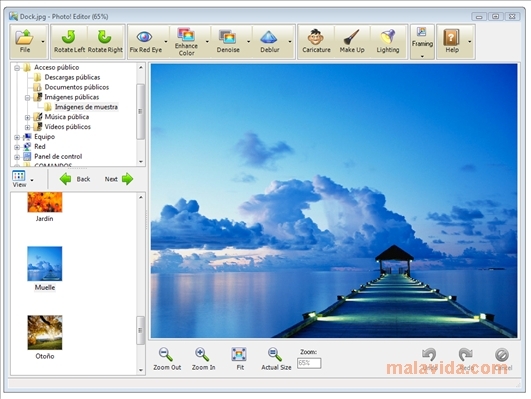Go Back to previous image
The height and width of the screenshot is (399, 531).
[75, 179]
